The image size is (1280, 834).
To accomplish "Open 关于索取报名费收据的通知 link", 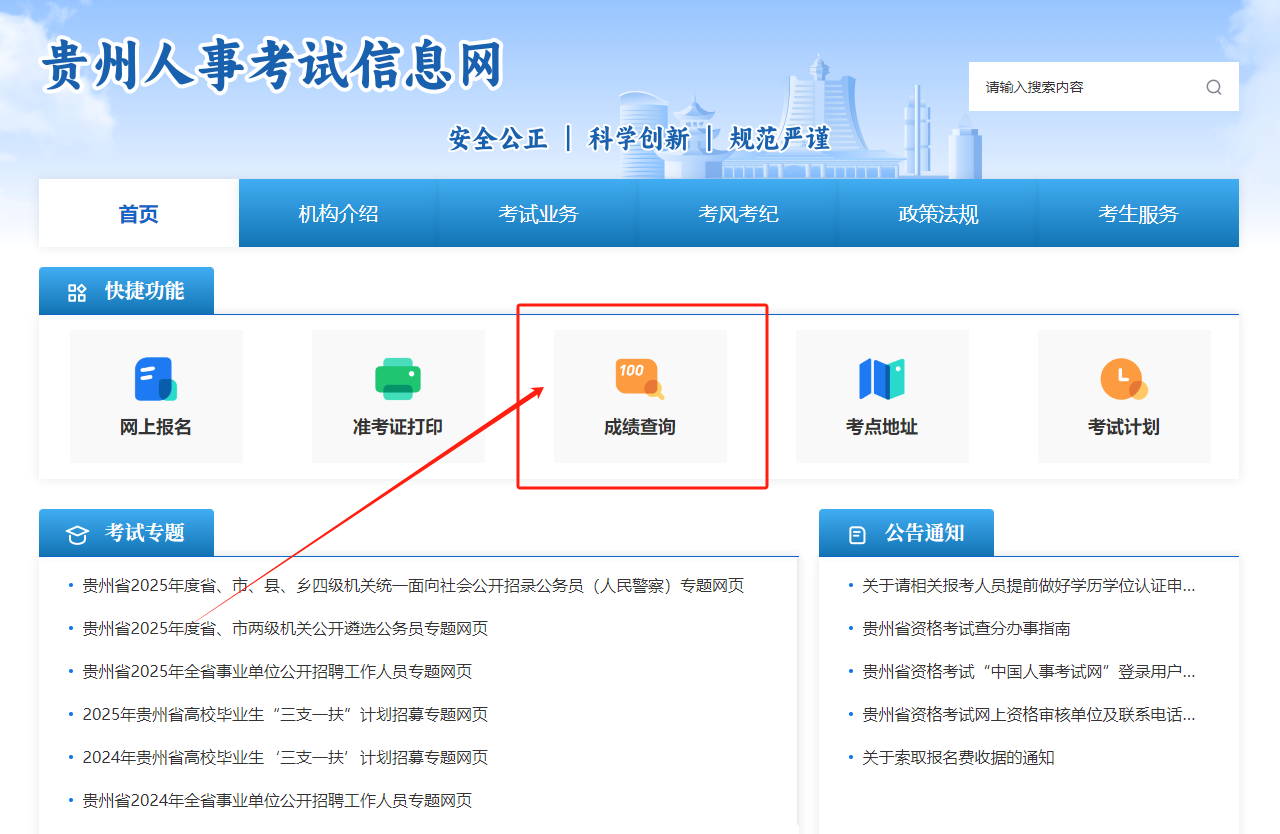I will tap(958, 758).
